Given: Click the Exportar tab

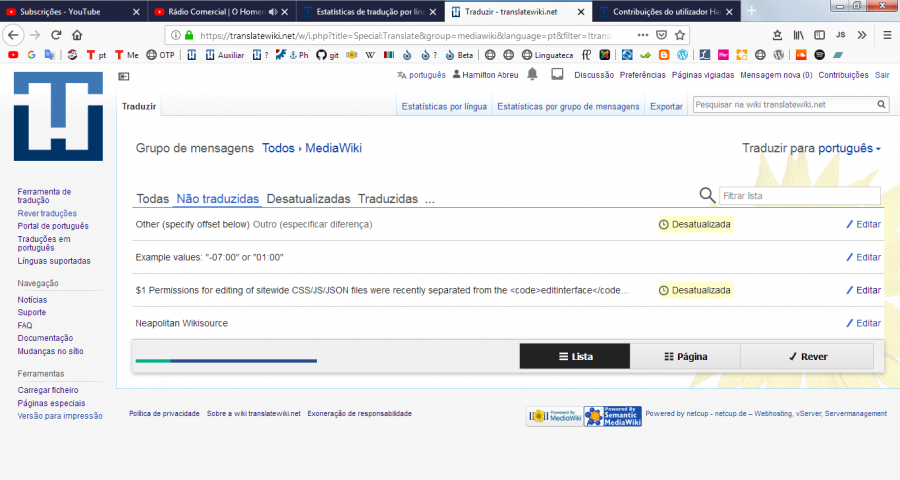Looking at the screenshot, I should tap(666, 106).
